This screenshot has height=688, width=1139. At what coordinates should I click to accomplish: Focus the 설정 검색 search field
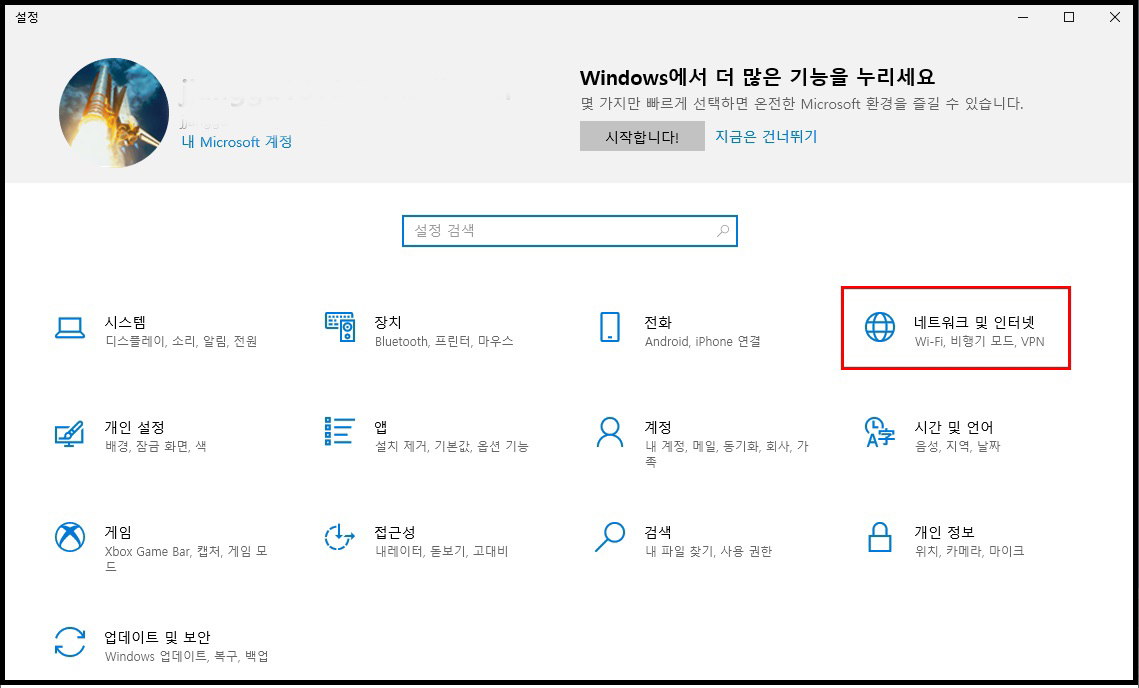pos(570,231)
